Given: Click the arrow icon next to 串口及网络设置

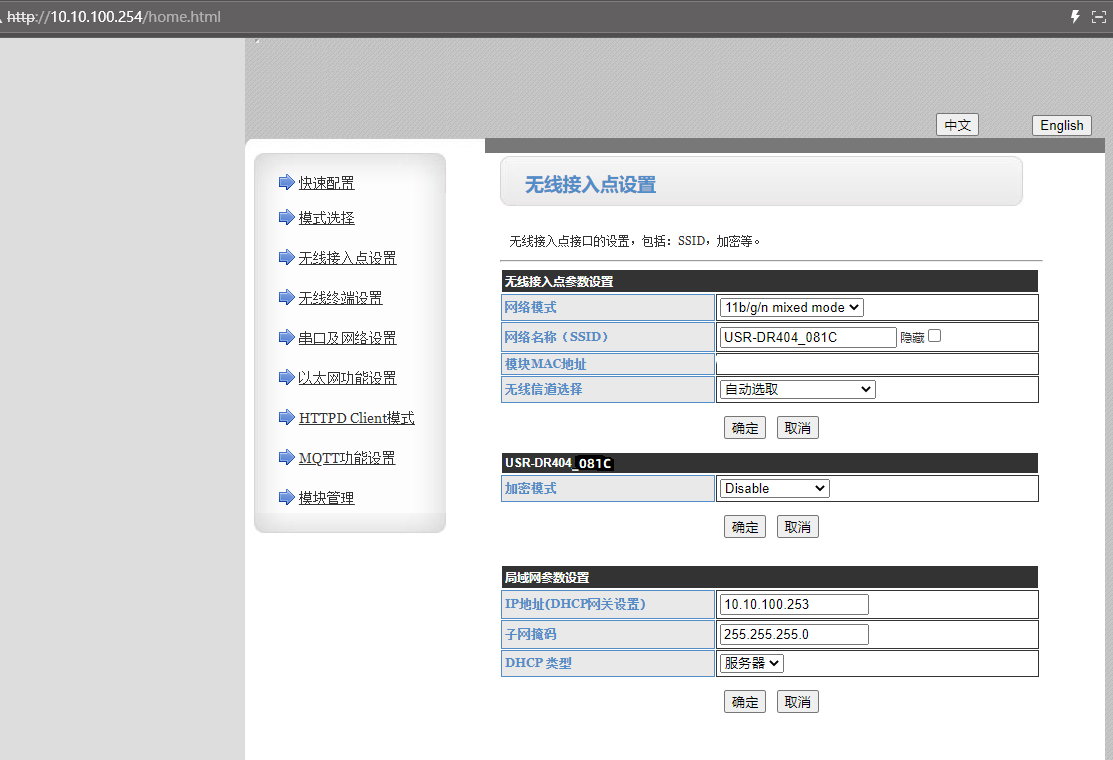Looking at the screenshot, I should 286,337.
